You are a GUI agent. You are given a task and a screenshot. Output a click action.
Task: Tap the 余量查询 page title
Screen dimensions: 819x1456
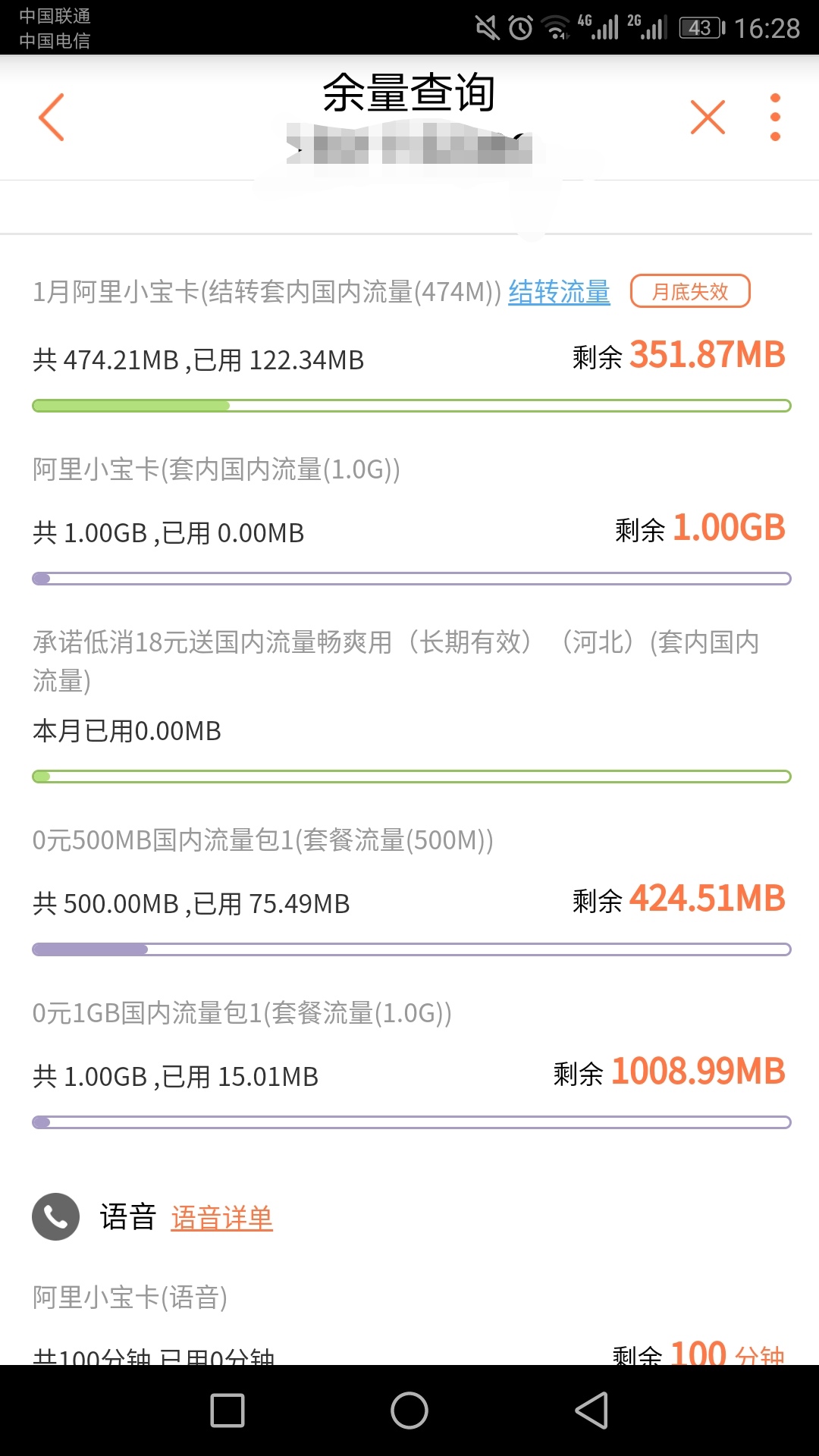tap(409, 93)
